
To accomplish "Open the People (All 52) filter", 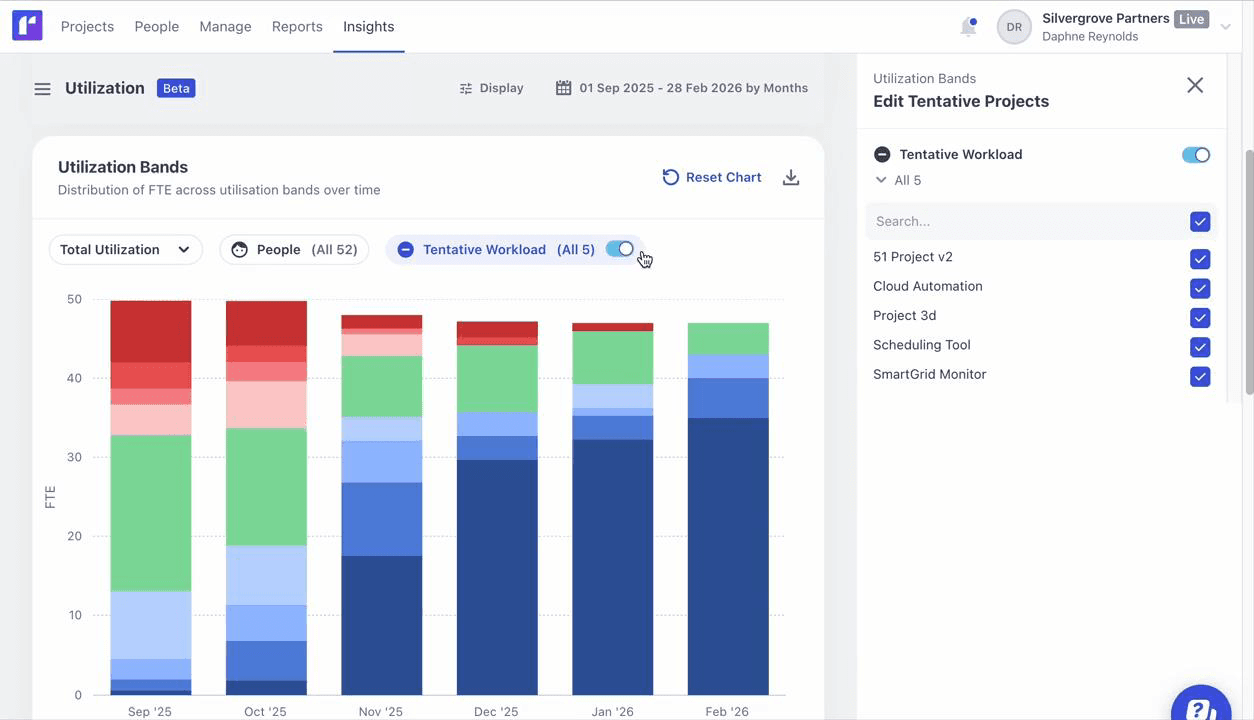I will click(294, 250).
